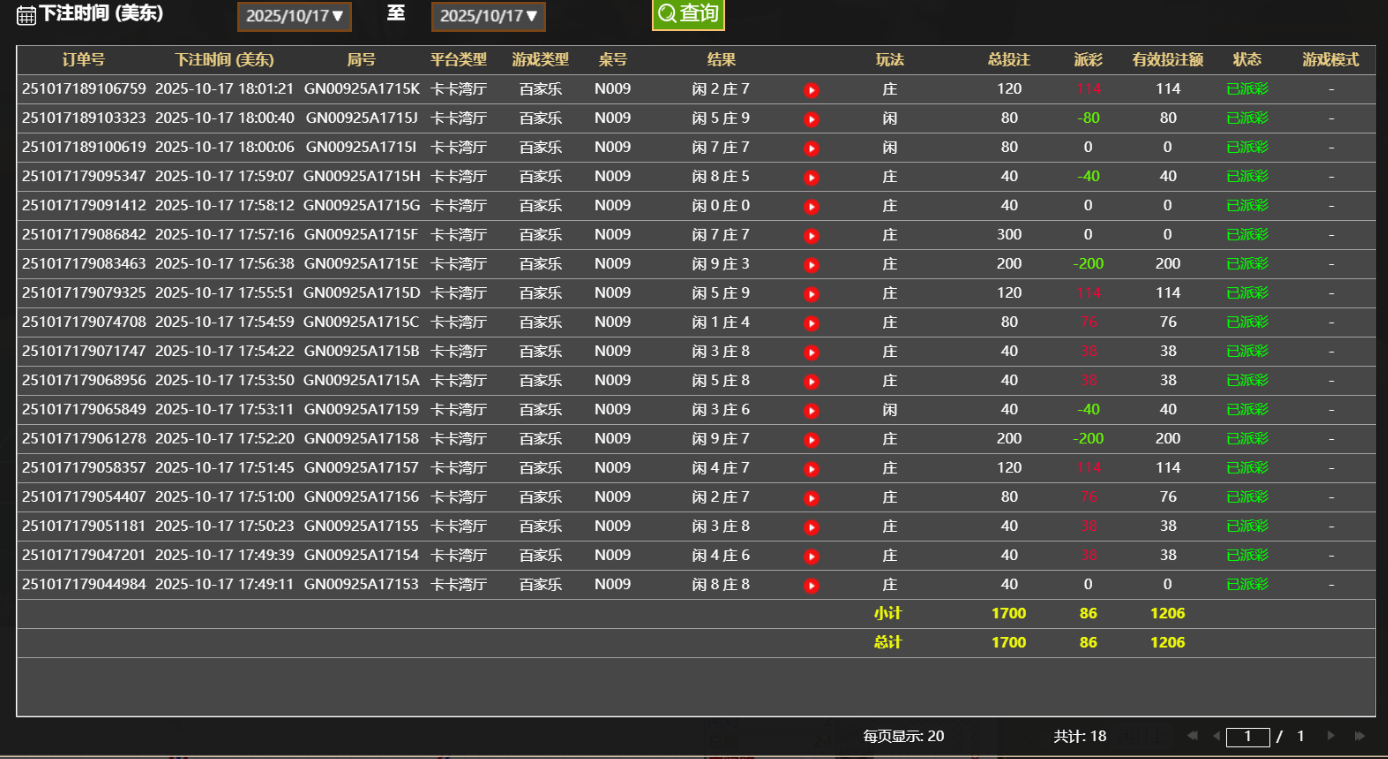Go to the next page arrow
The width and height of the screenshot is (1388, 759).
click(1331, 736)
